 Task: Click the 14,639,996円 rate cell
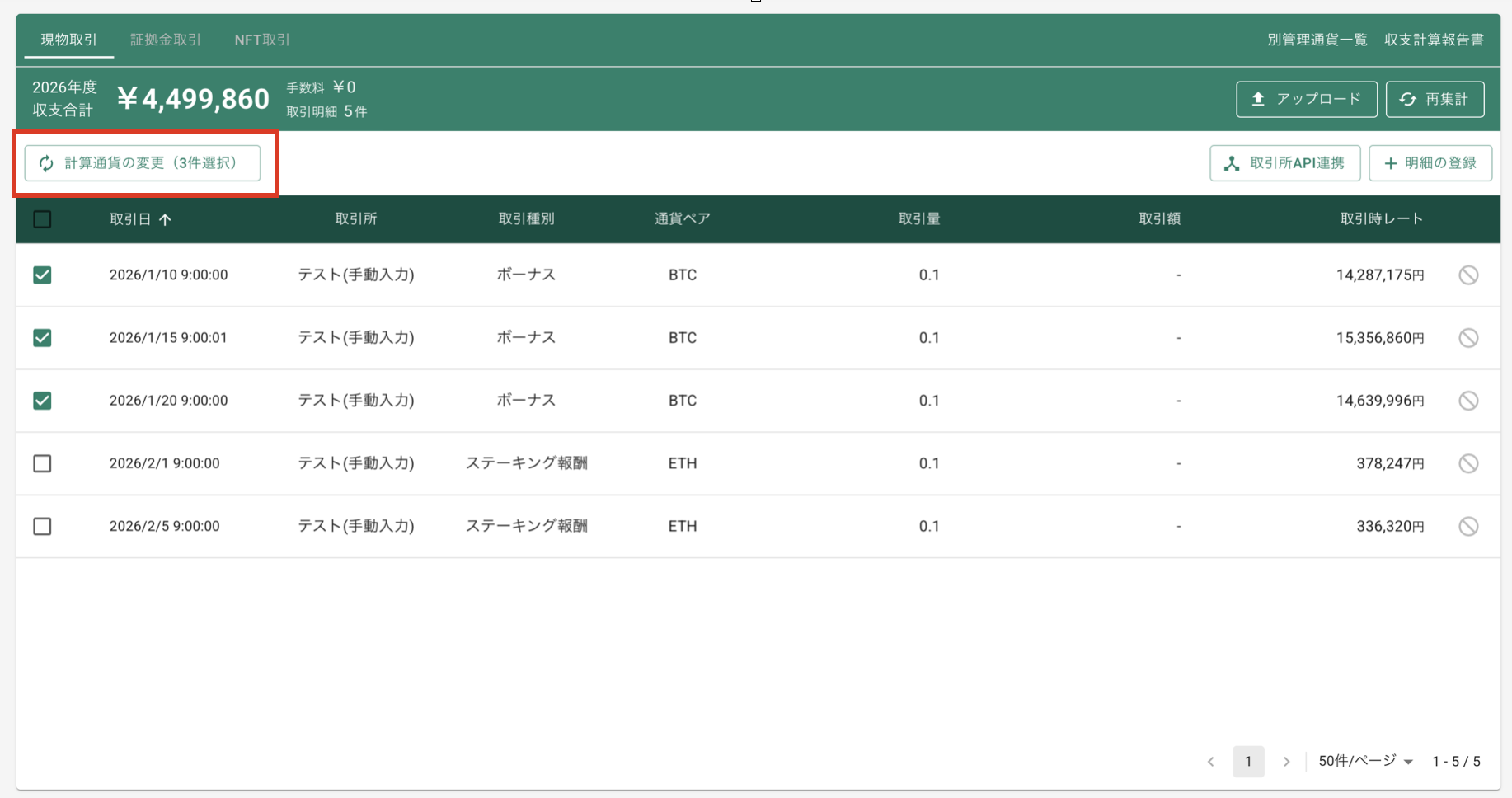1380,401
